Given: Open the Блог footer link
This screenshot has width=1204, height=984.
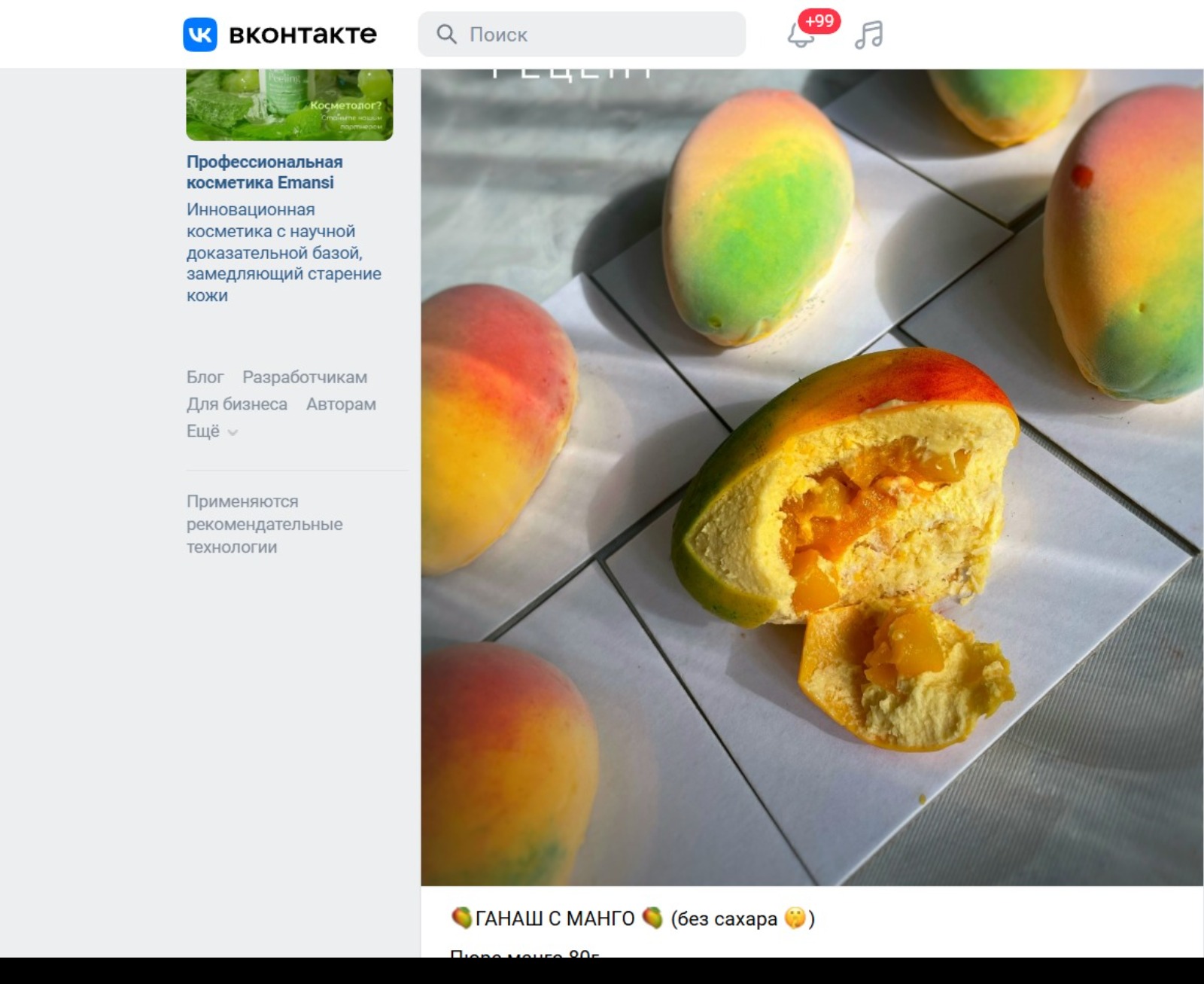Looking at the screenshot, I should coord(205,377).
